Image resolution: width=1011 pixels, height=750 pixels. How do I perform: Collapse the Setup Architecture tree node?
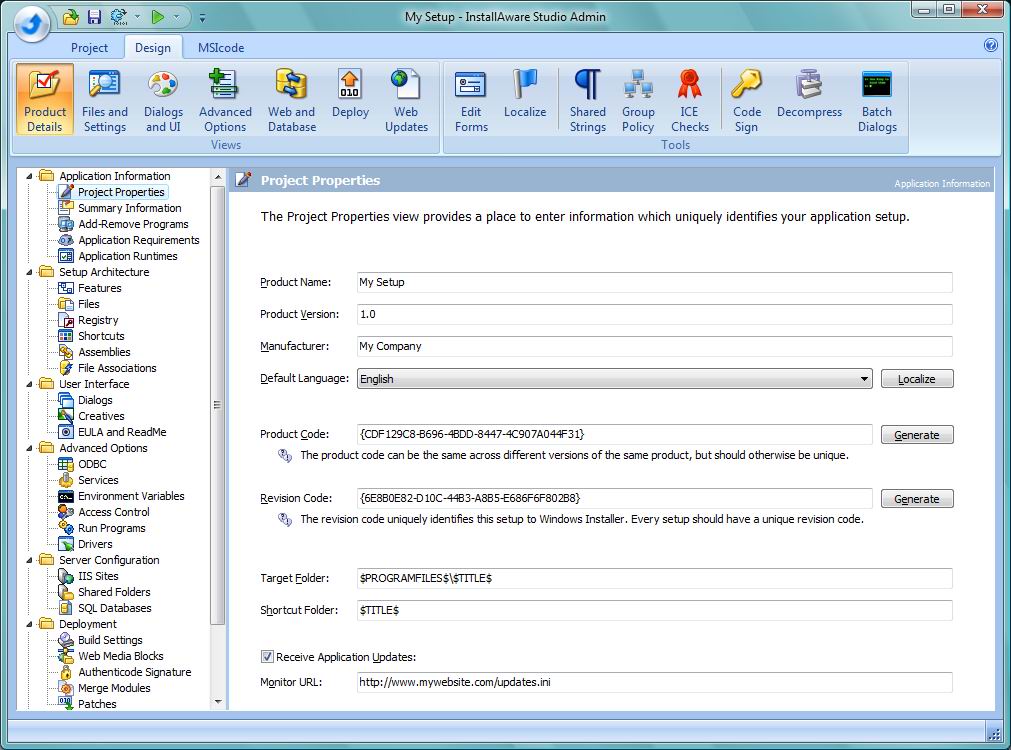point(29,272)
